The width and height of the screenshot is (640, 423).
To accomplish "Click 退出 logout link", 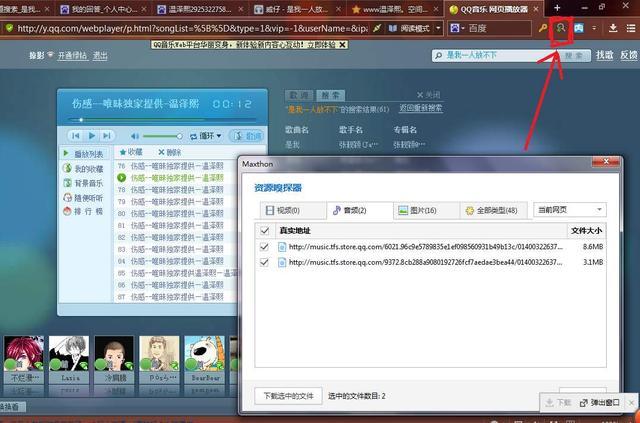I will click(100, 55).
